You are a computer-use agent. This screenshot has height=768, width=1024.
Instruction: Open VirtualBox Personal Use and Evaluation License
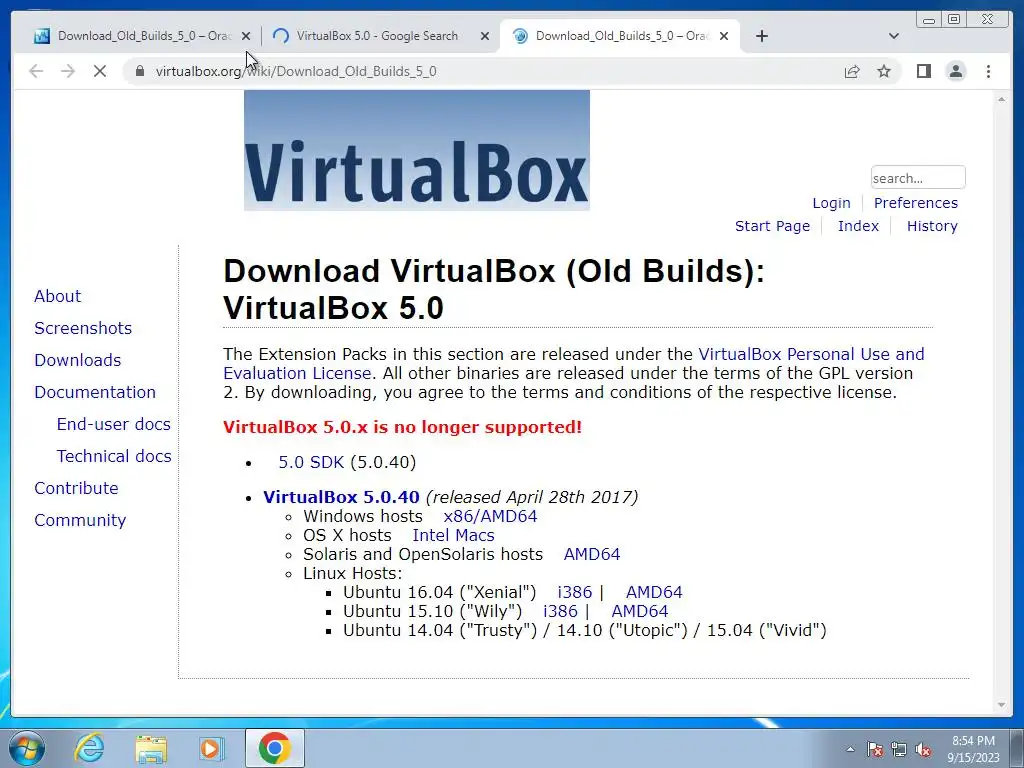coord(573,363)
